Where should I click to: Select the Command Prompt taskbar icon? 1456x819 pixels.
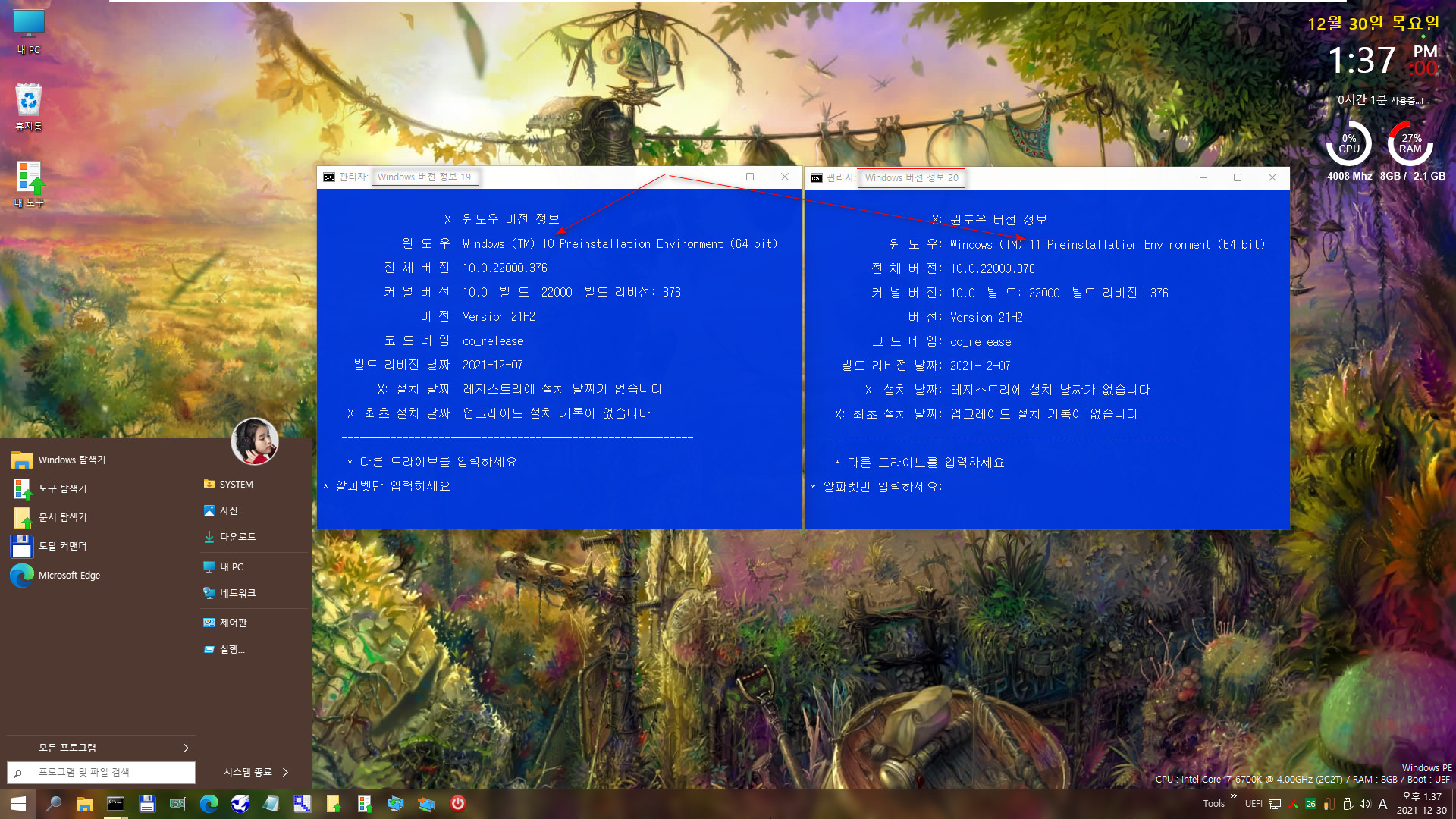pos(115,804)
